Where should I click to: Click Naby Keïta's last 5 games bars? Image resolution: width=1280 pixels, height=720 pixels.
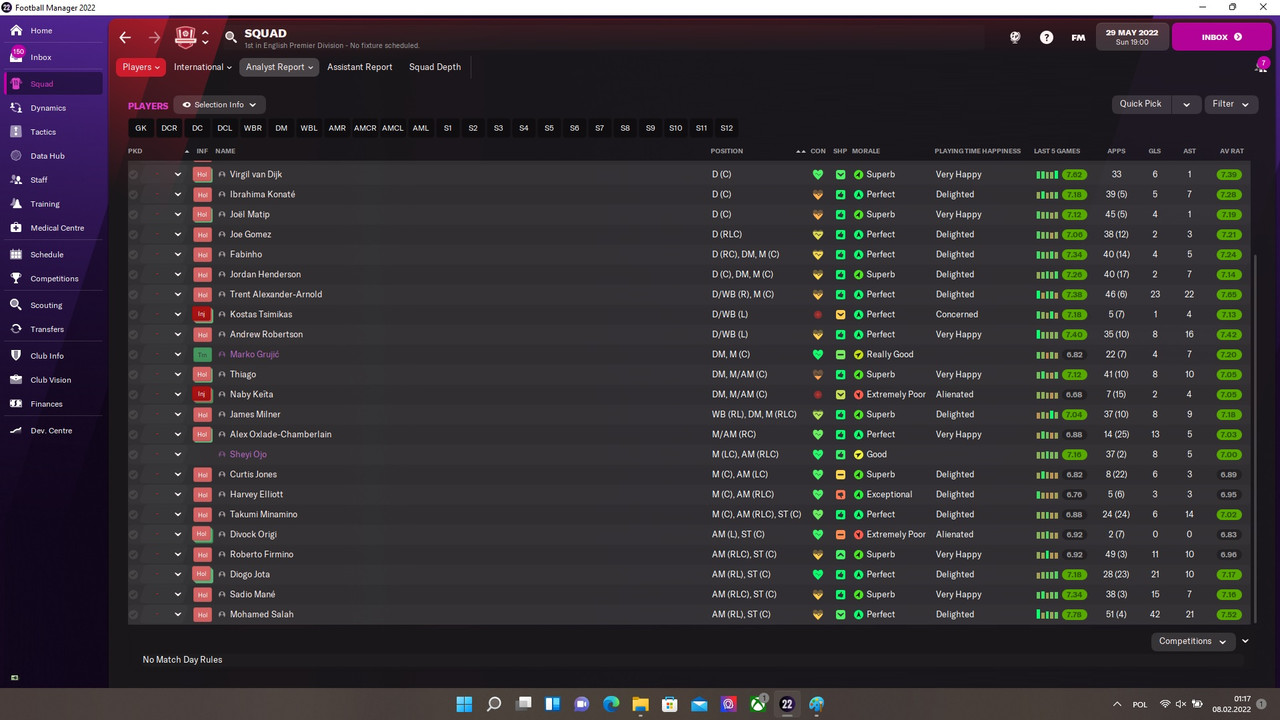tap(1047, 394)
